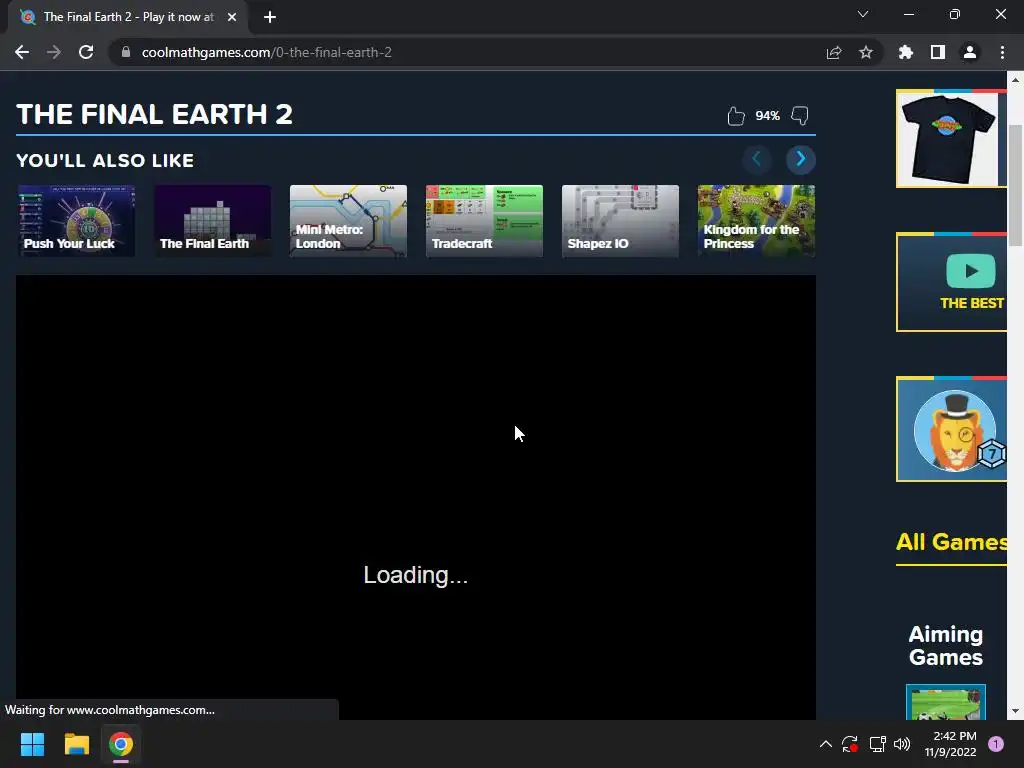Click the Chrome taskbar icon
This screenshot has height=768, width=1024.
[x=121, y=744]
